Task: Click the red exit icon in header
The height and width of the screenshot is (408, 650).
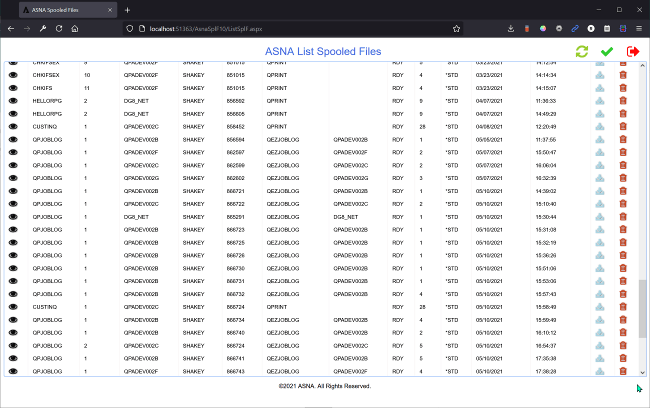Action: (x=632, y=51)
